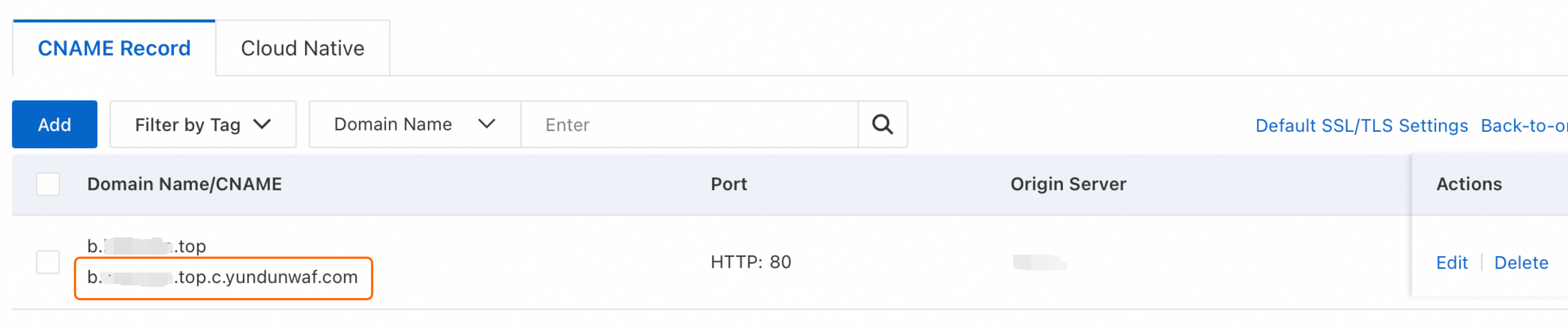Viewport: 1568px width, 331px height.
Task: Click the Enter search input field
Action: [x=688, y=124]
